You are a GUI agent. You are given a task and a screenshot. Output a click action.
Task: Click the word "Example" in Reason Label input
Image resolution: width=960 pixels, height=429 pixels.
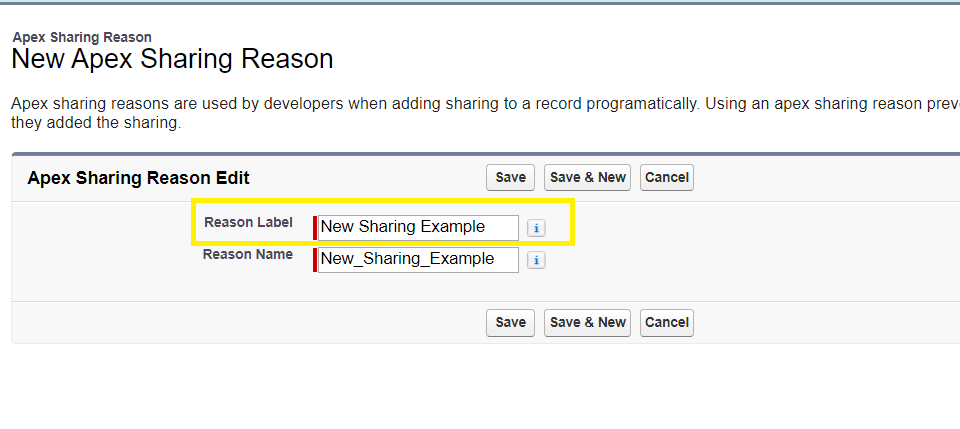(x=452, y=227)
